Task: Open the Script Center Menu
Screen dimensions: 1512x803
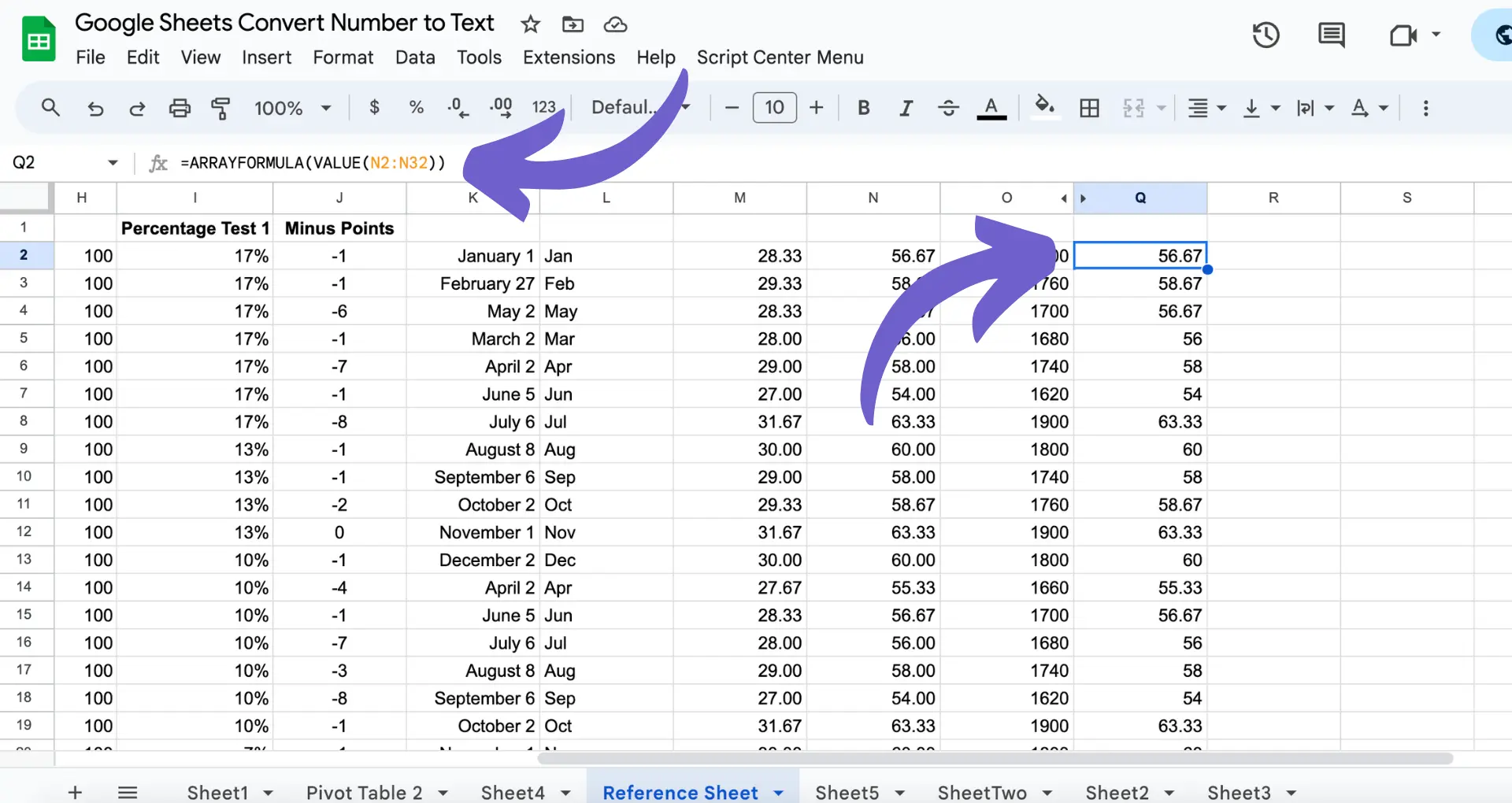Action: 780,57
